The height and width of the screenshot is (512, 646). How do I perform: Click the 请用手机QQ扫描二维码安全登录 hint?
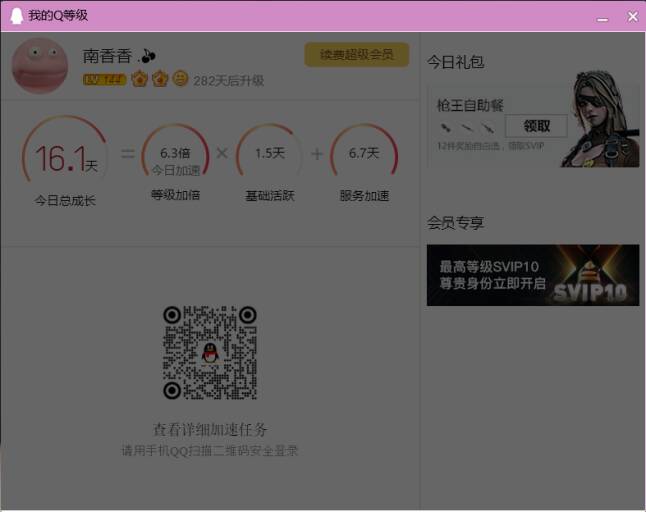(x=210, y=451)
